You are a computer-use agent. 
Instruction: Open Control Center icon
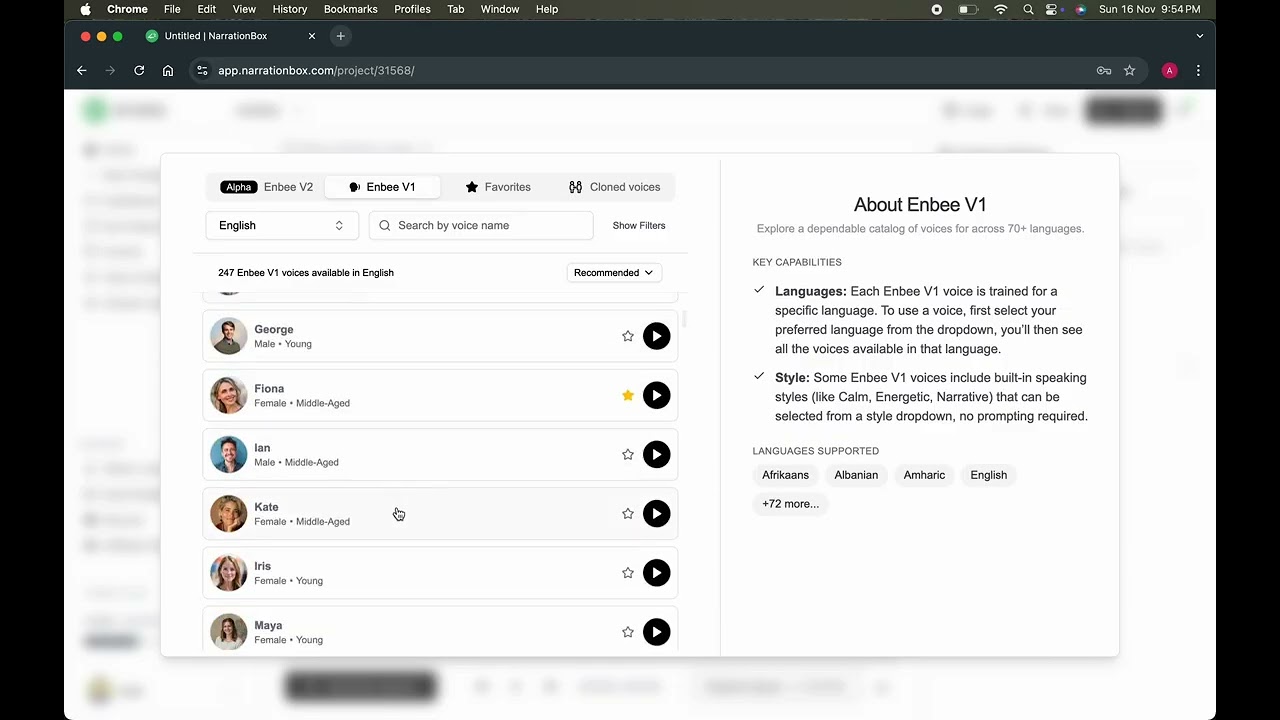1052,9
